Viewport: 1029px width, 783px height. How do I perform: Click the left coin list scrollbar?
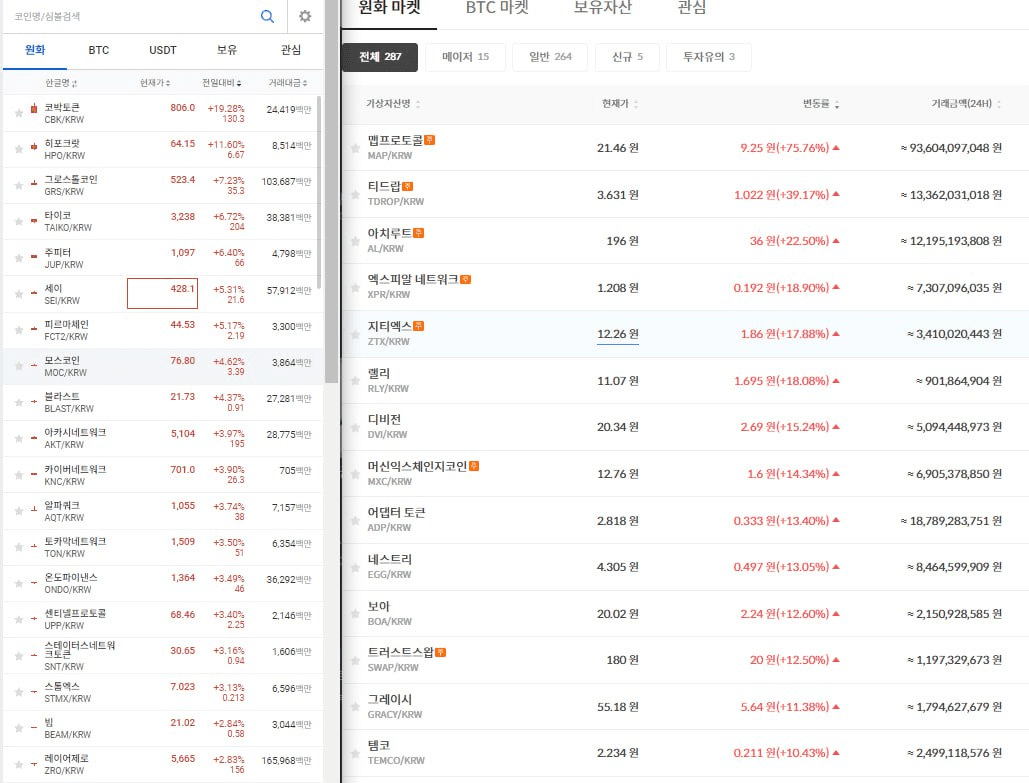[x=331, y=240]
